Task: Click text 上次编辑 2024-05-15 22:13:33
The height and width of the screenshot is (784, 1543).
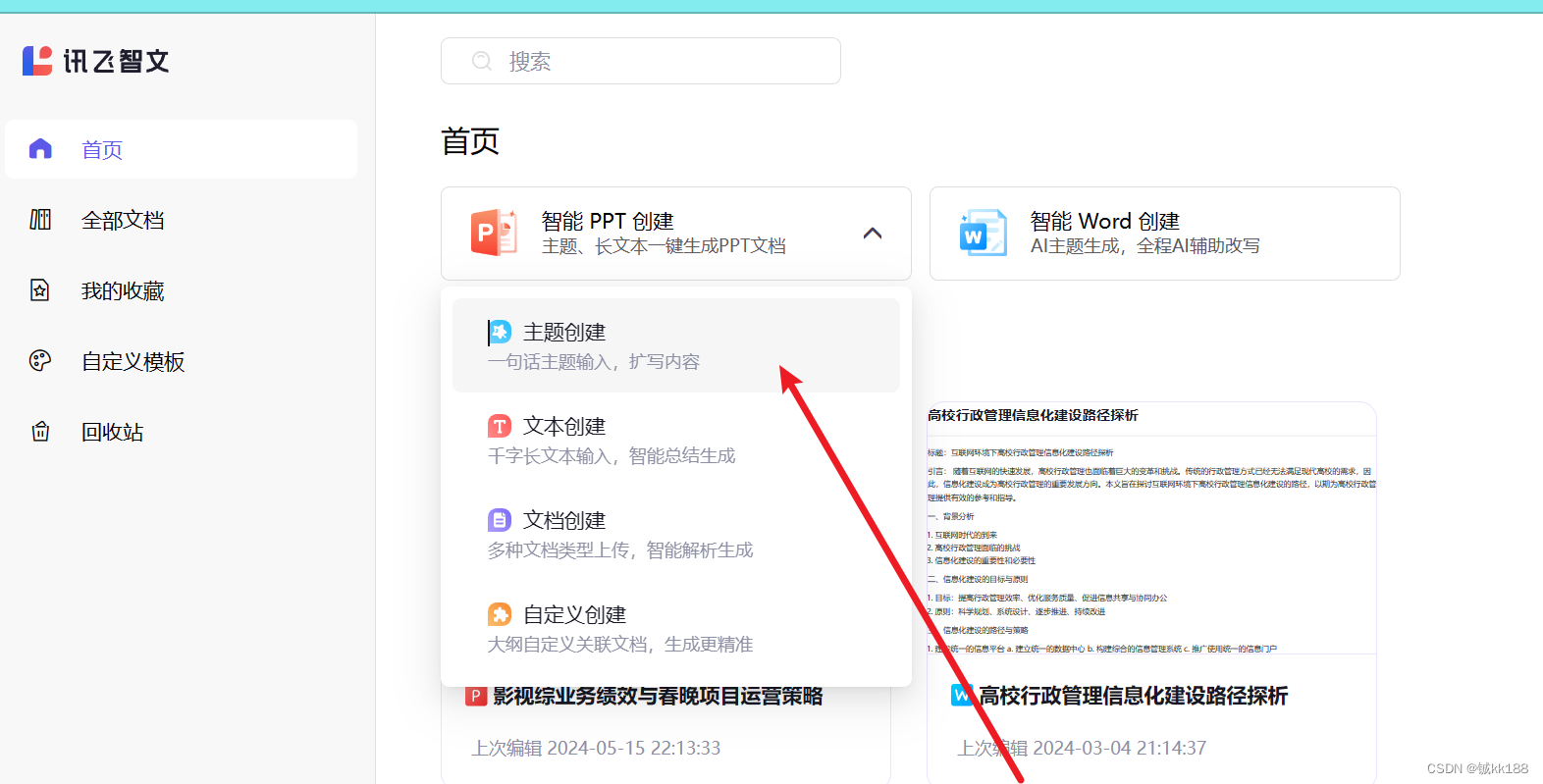Action: (x=596, y=748)
